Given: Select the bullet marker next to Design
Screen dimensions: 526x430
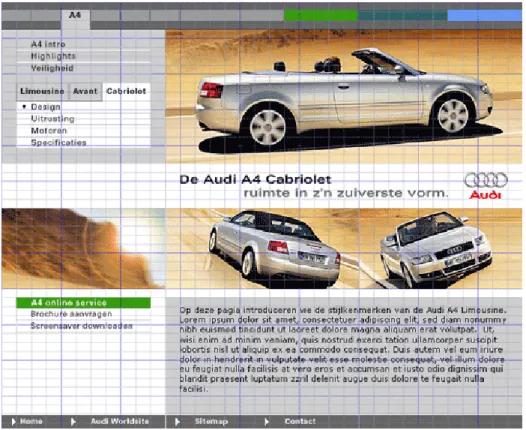Looking at the screenshot, I should (24, 107).
